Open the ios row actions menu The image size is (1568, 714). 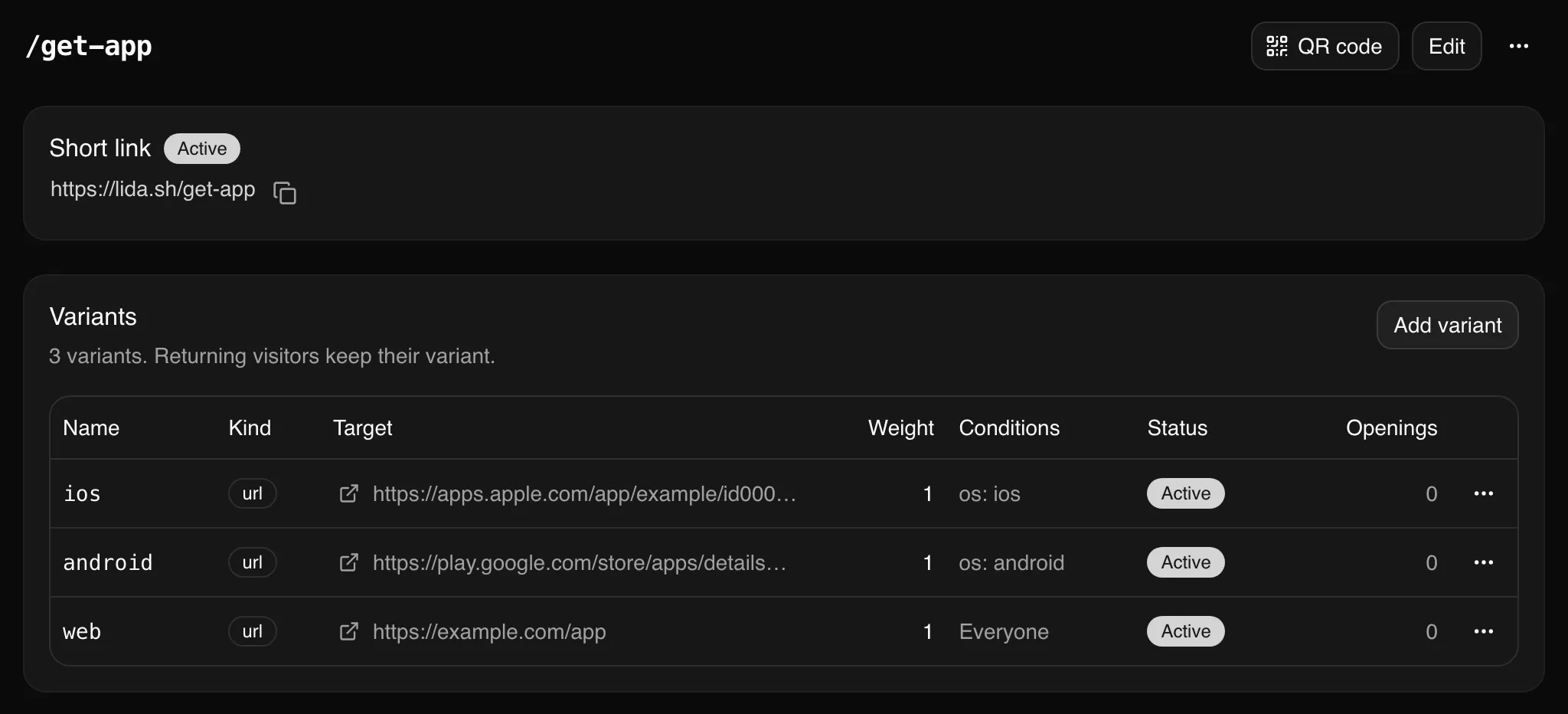(1483, 493)
